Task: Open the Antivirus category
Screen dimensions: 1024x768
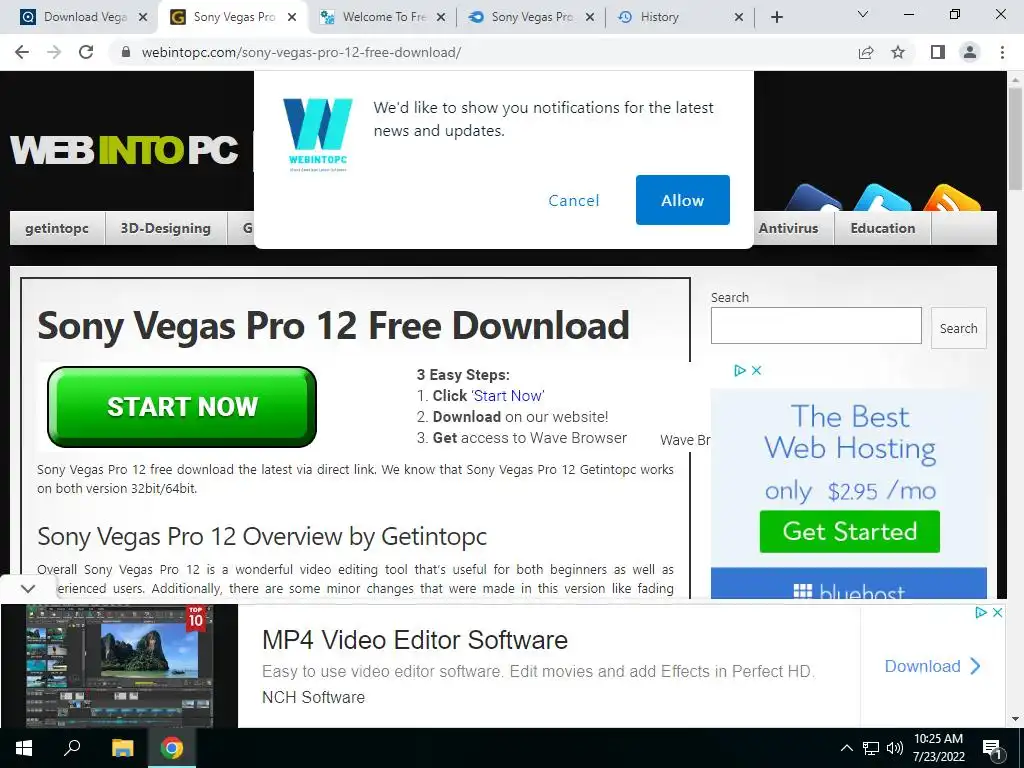Action: click(788, 228)
